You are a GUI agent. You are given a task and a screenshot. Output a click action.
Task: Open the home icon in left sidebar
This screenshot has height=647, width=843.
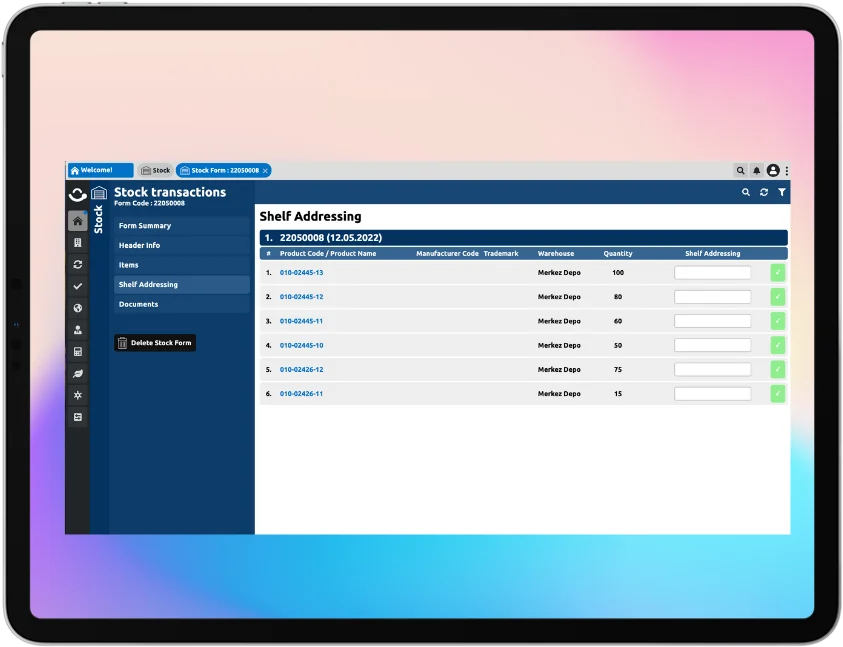77,221
